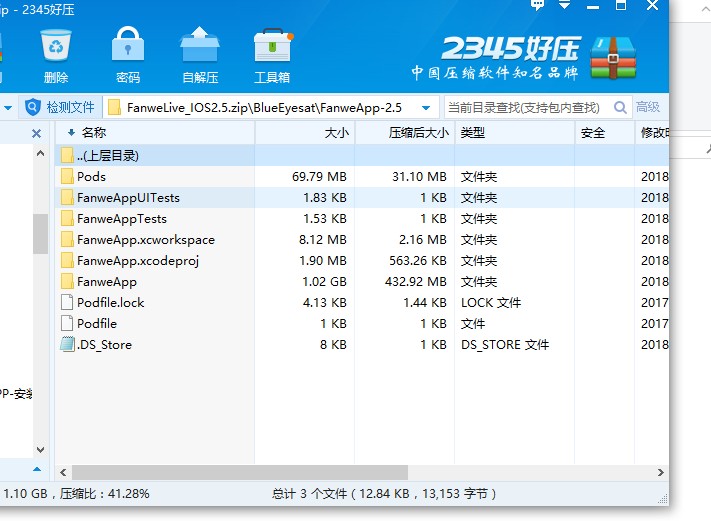Screen dimensions: 711x521
Task: Select FanweApp.xcodeproj folder icon
Action: [x=67, y=260]
